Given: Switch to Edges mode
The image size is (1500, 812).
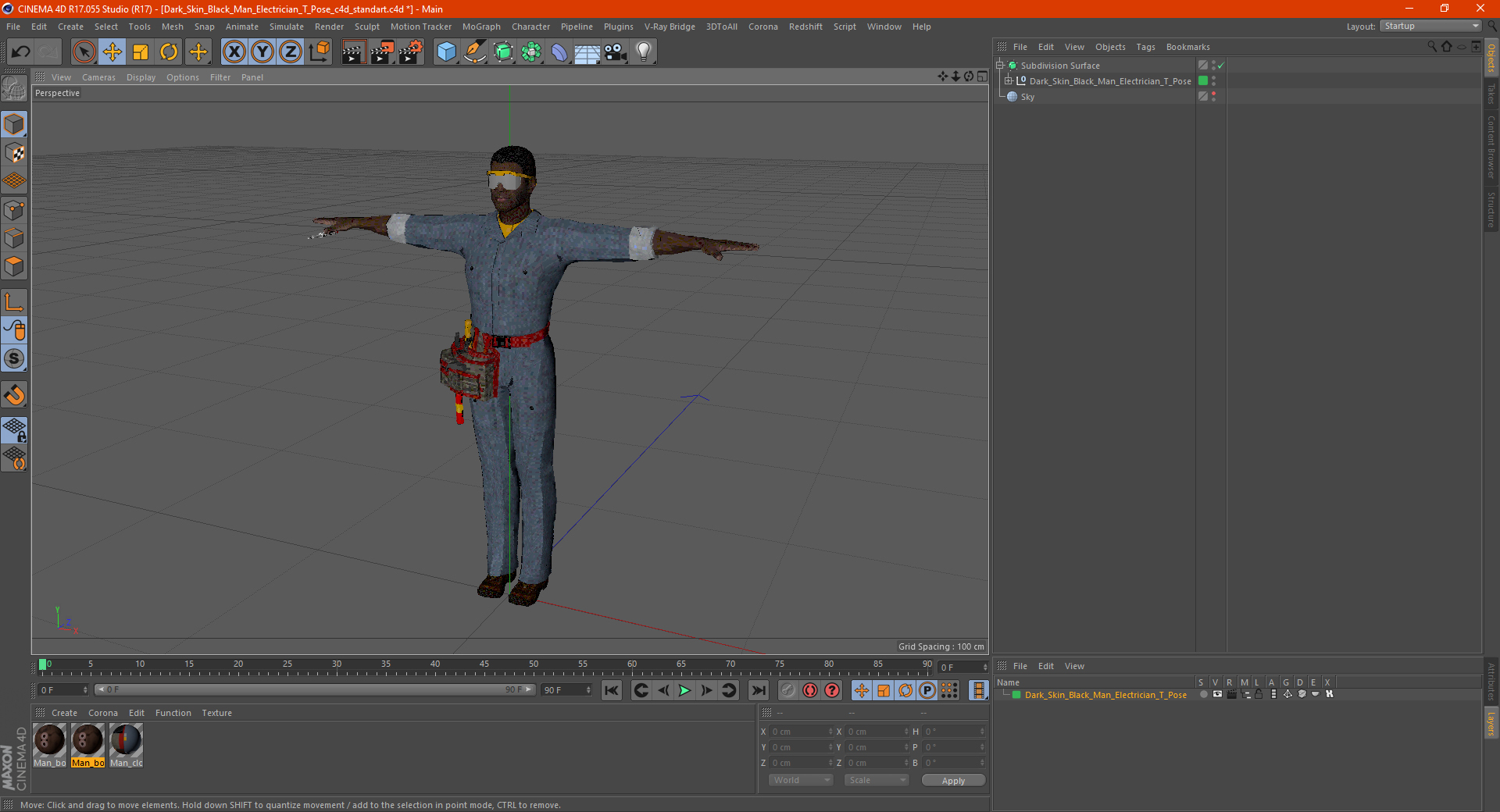Looking at the screenshot, I should click(14, 238).
